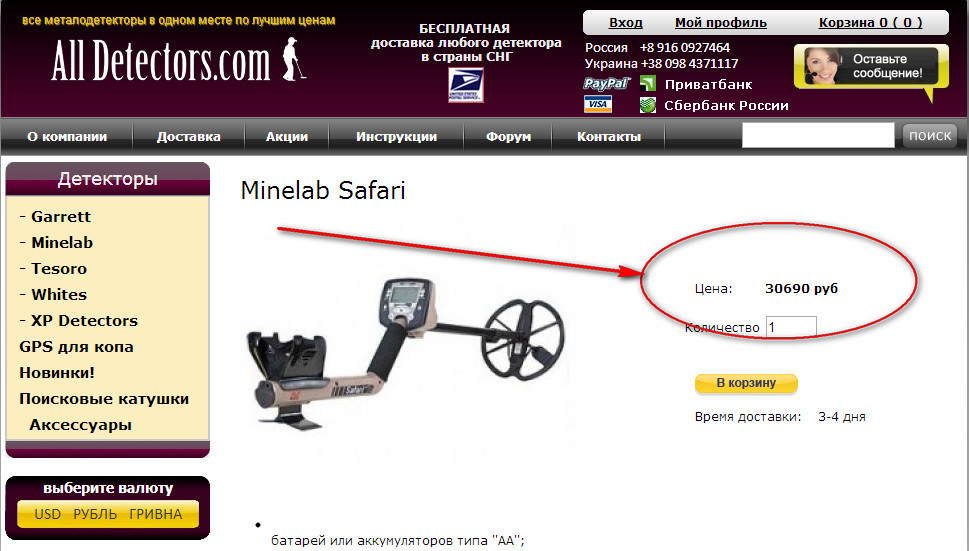Open the AllDetectors.com logo homepage
The image size is (969, 551).
point(179,60)
